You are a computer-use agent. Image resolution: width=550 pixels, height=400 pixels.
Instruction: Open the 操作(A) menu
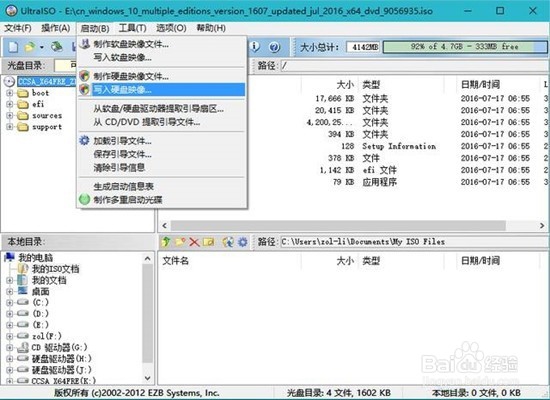point(55,28)
